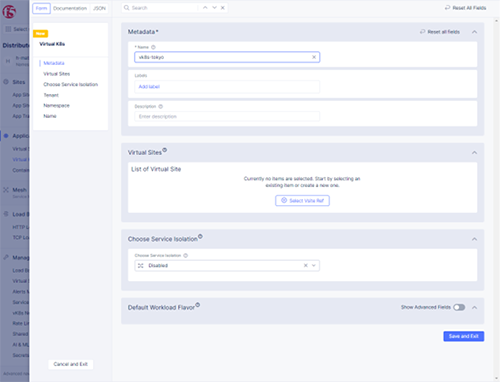Click Reset All Fields at top right
This screenshot has height=382, width=500.
point(465,8)
